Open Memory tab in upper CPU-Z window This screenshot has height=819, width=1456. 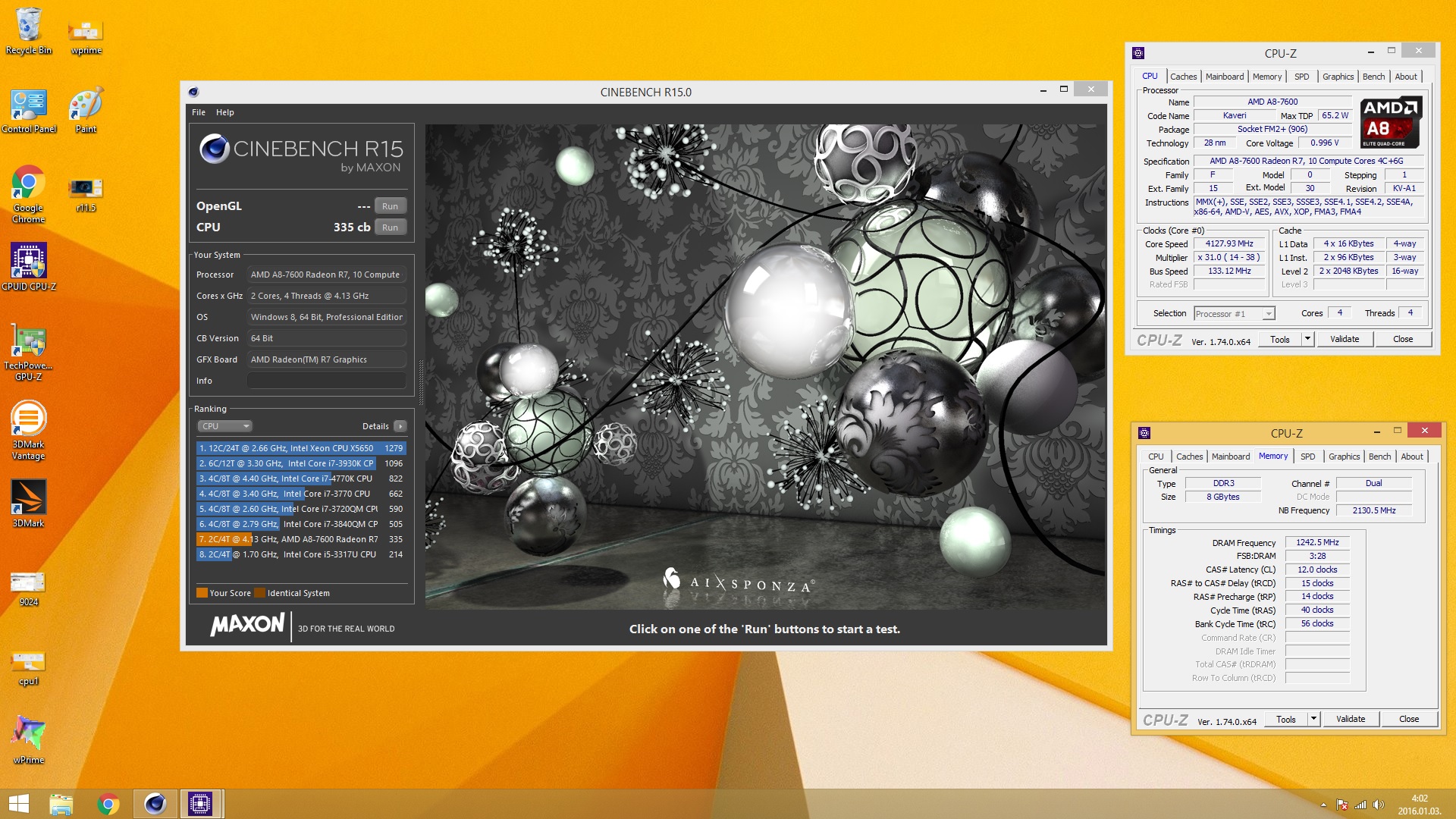[x=1267, y=77]
